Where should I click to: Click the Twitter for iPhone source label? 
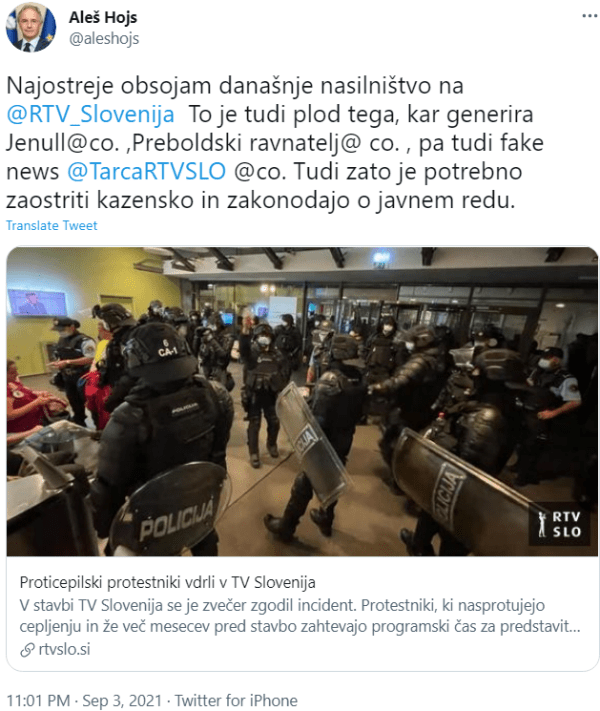point(236,701)
